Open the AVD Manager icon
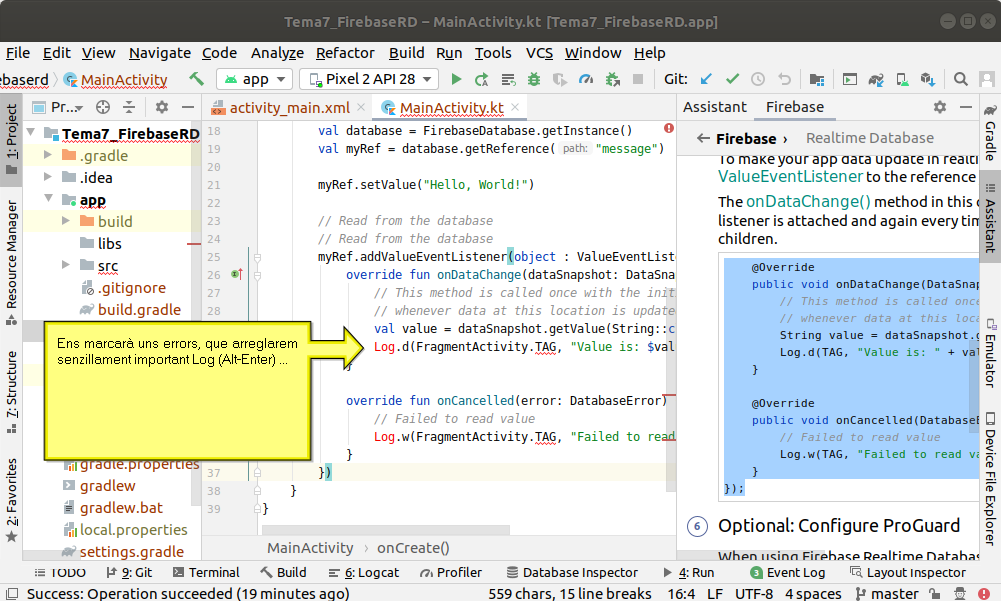The width and height of the screenshot is (1001, 601). tap(902, 79)
